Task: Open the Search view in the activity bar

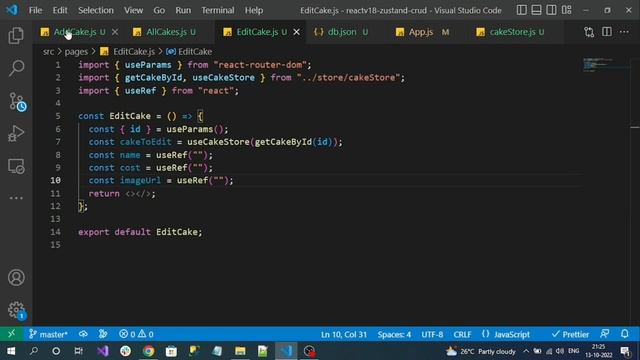Action: (x=16, y=68)
